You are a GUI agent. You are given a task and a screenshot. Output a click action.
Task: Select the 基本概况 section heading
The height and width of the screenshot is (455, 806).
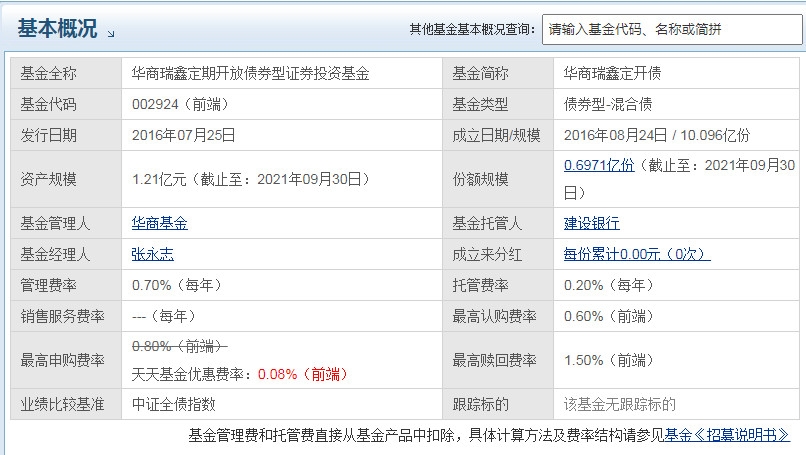pos(57,28)
